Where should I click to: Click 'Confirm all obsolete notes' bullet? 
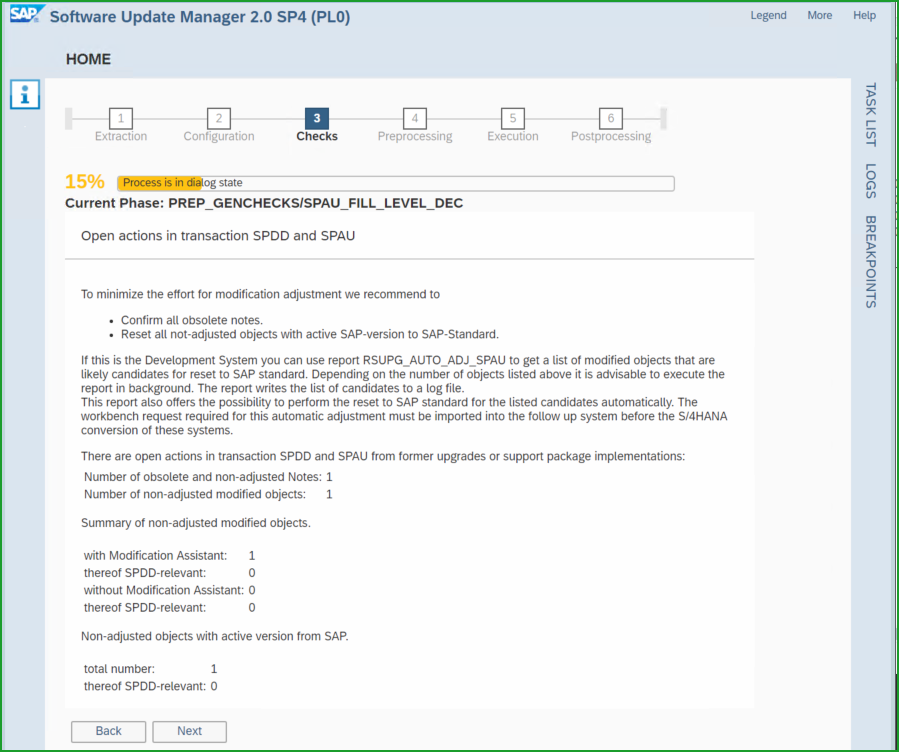click(191, 320)
